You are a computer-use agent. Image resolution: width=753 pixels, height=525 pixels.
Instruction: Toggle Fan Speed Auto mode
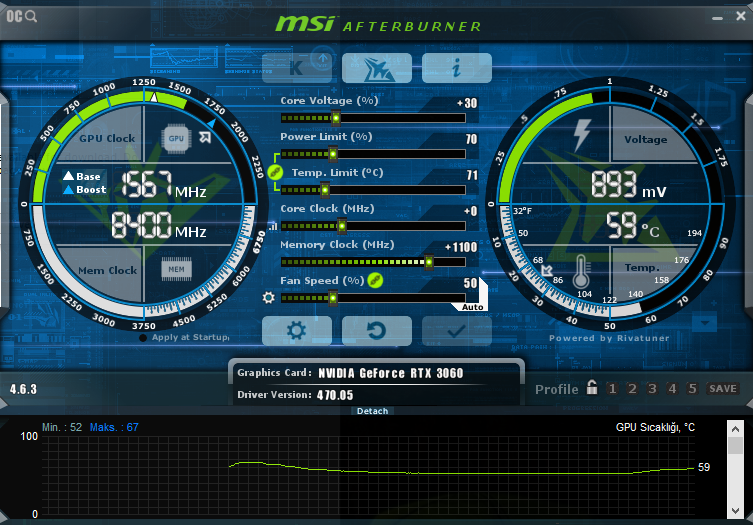[x=473, y=307]
